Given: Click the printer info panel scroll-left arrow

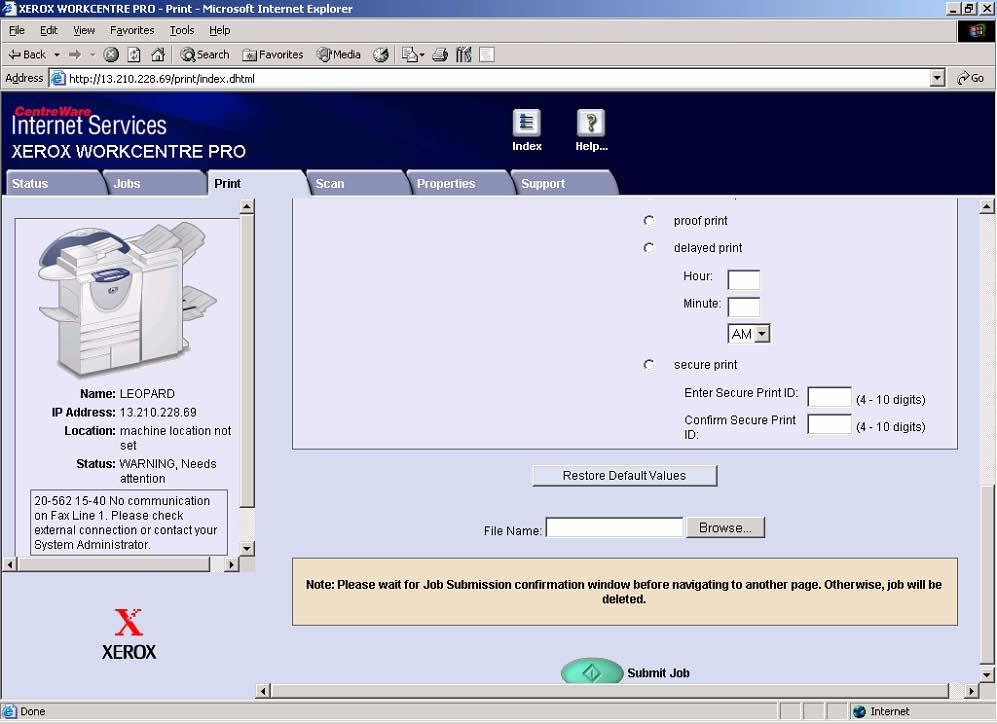Looking at the screenshot, I should pyautogui.click(x=10, y=564).
